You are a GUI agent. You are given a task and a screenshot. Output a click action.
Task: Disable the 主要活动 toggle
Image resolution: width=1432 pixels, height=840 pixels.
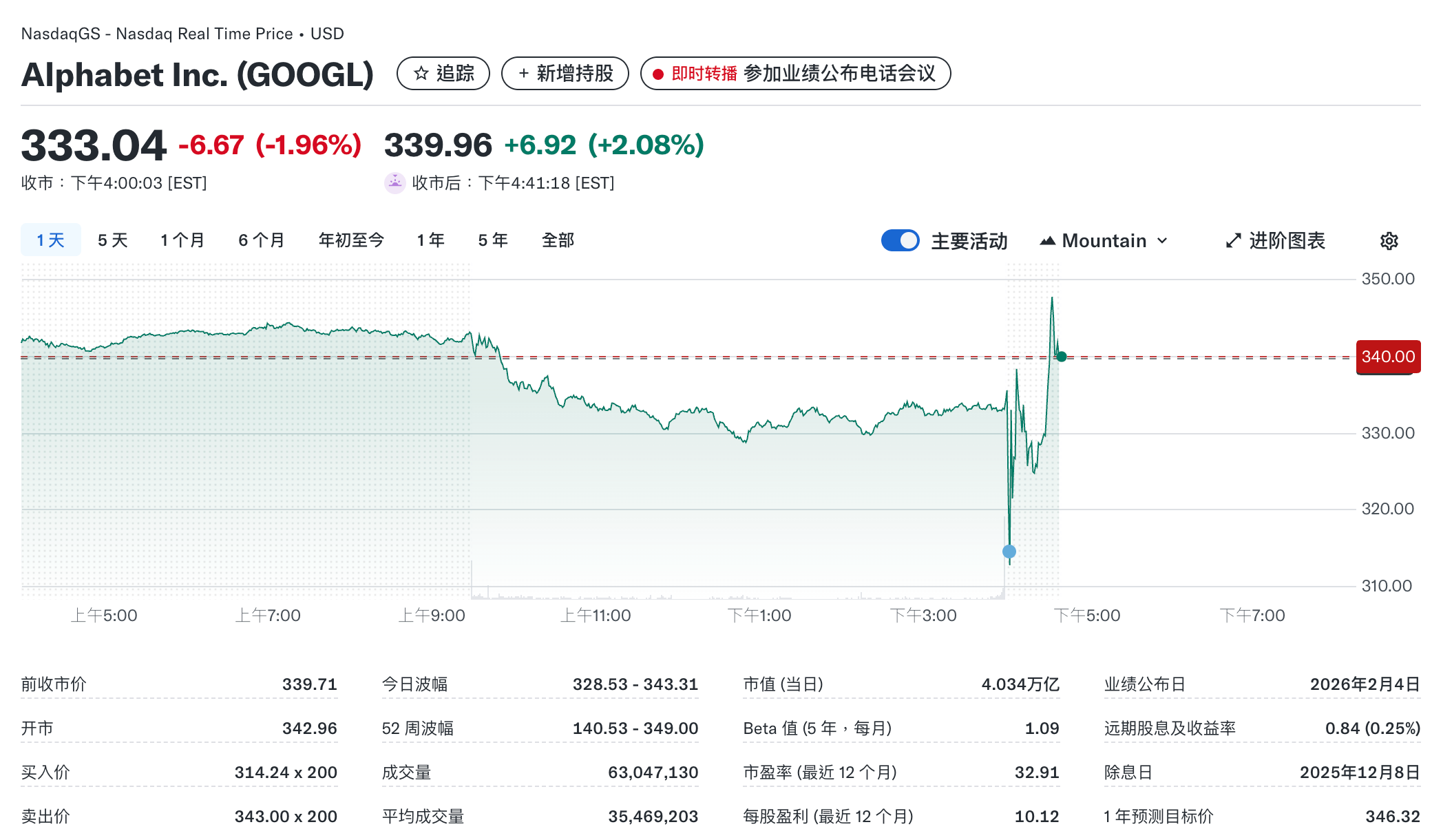click(x=901, y=240)
